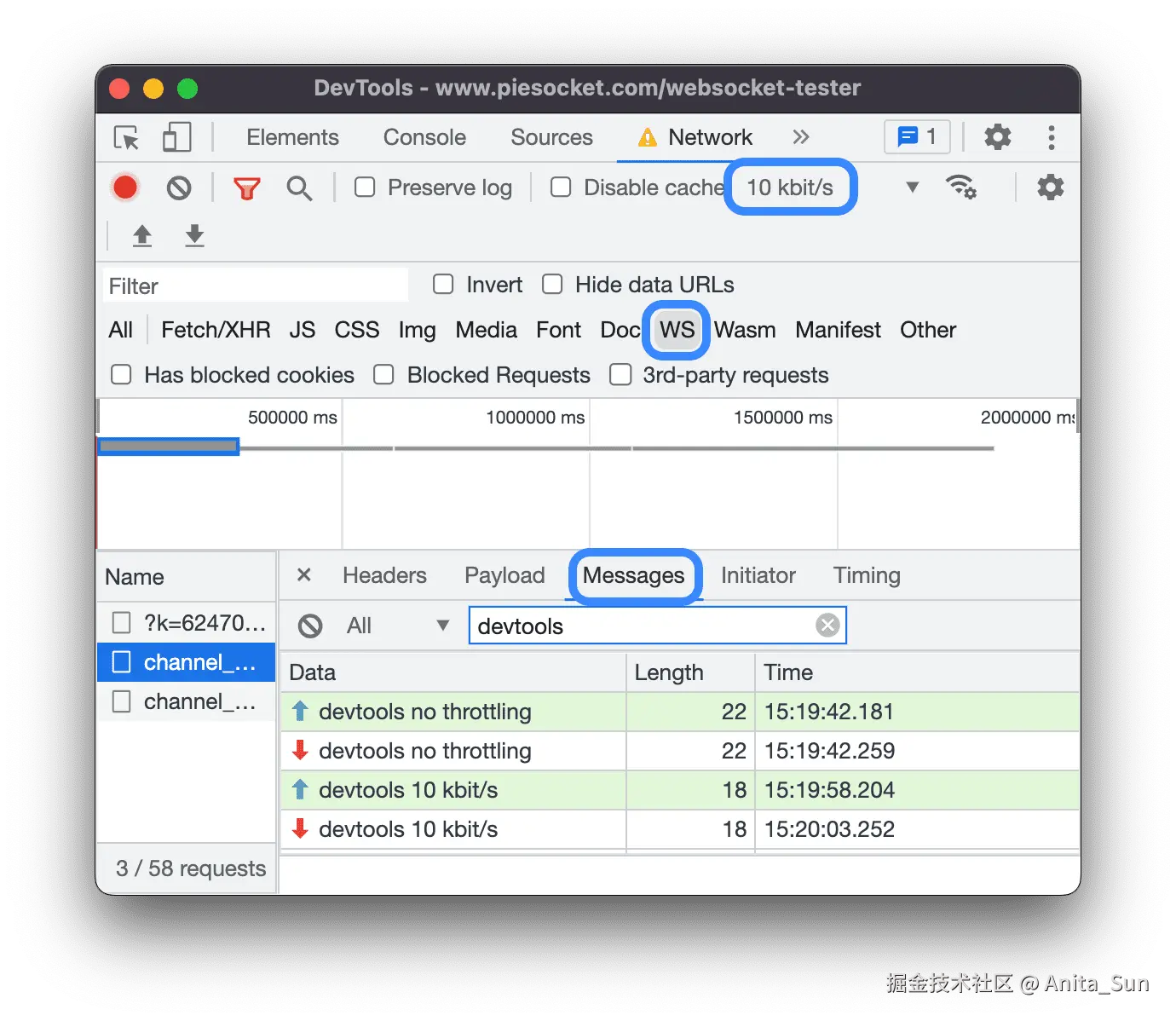Click the Name column header
Image resolution: width=1176 pixels, height=1021 pixels.
[x=187, y=577]
